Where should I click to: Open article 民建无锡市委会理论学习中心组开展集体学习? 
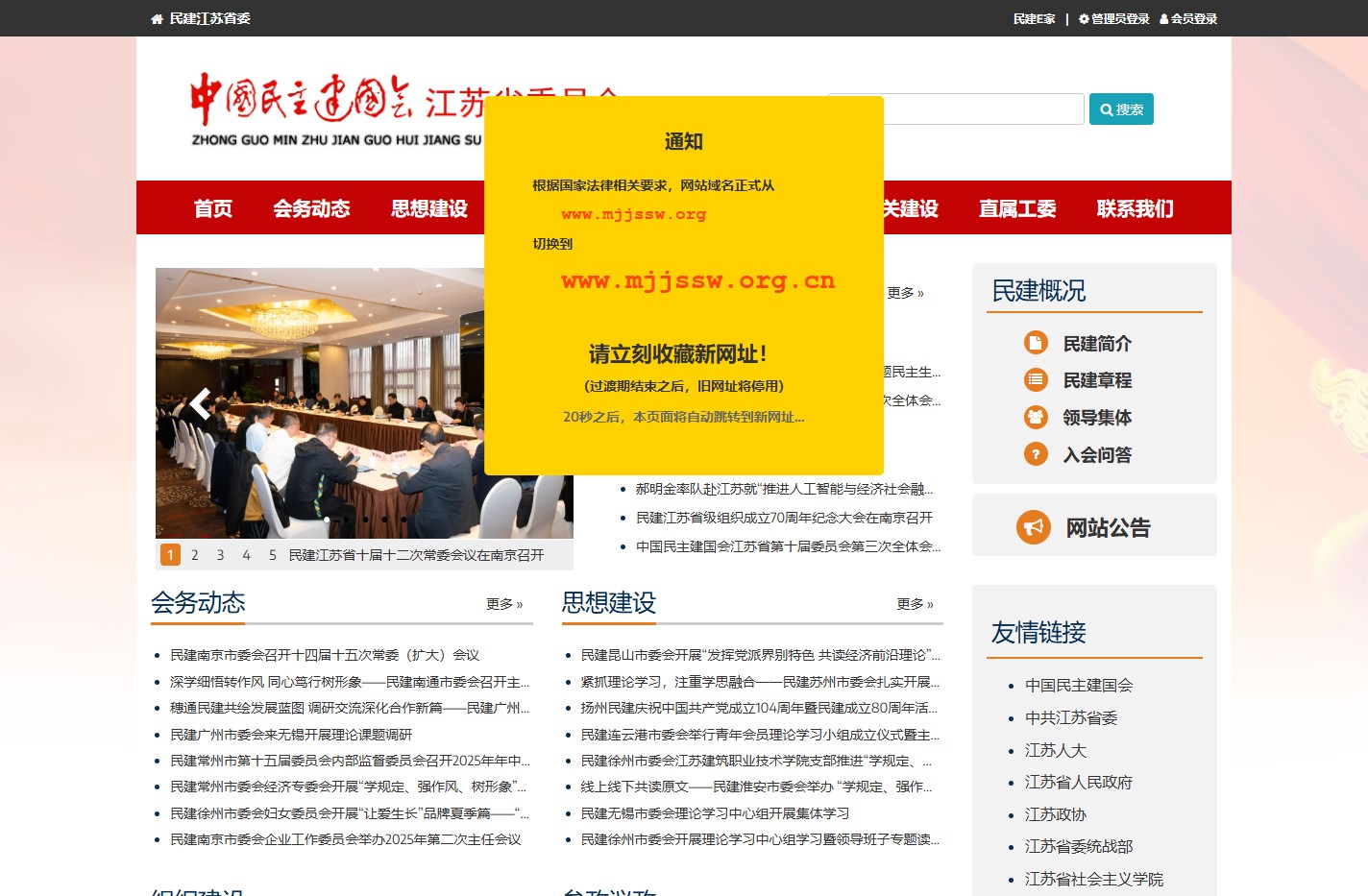(715, 813)
